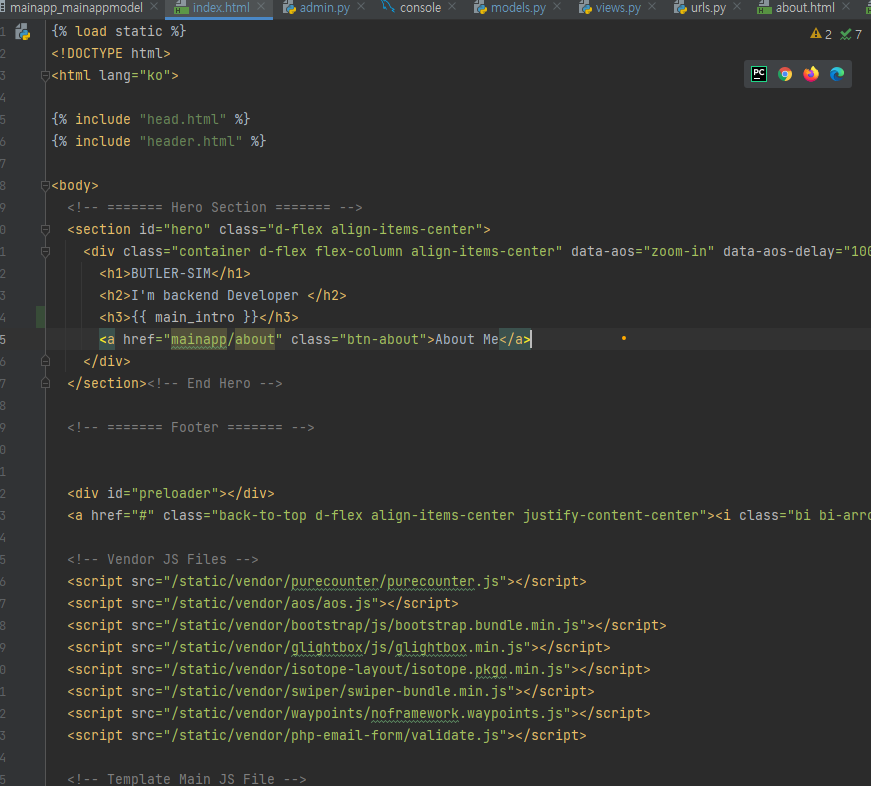Click the closing section fold marker
The width and height of the screenshot is (871, 786).
point(46,383)
